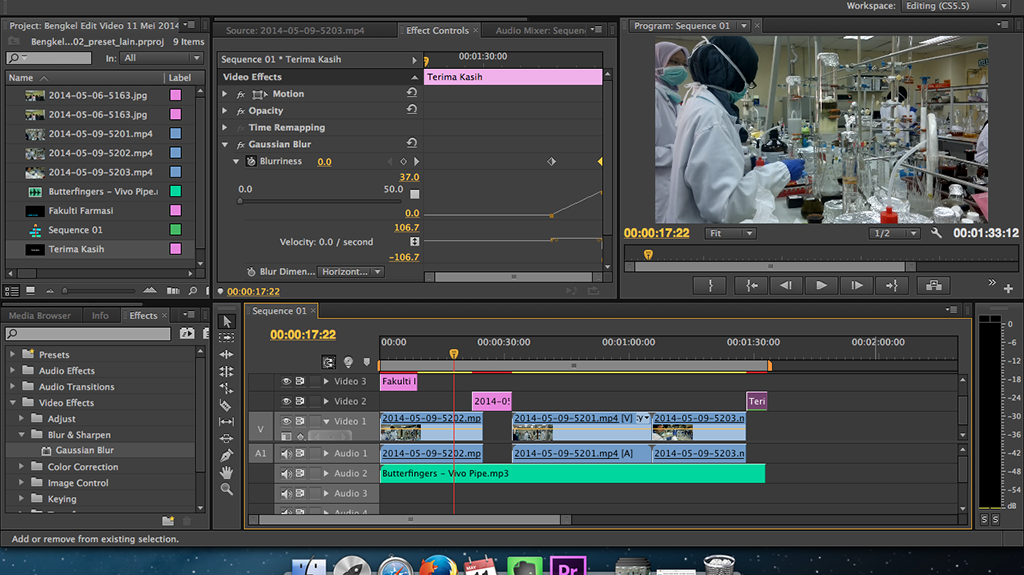Toggle Gaussian Blur fx on/off
The height and width of the screenshot is (575, 1024).
pos(240,144)
